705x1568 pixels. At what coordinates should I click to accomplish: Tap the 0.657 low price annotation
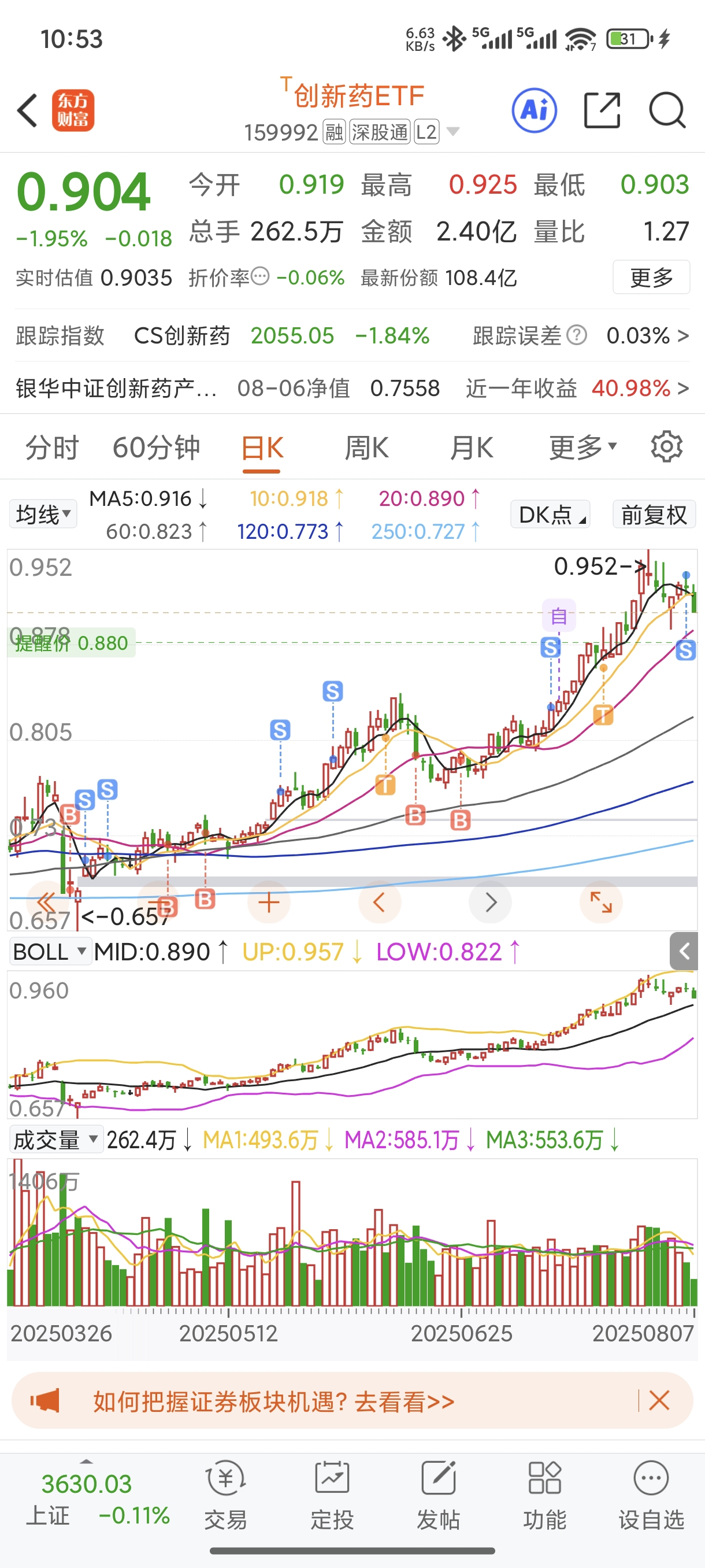click(125, 916)
